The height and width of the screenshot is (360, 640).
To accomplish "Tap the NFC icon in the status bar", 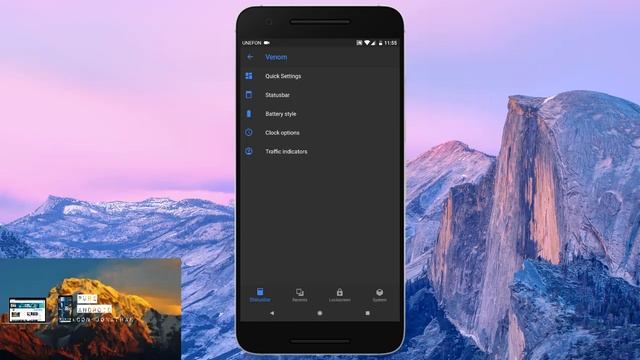I will [x=359, y=43].
